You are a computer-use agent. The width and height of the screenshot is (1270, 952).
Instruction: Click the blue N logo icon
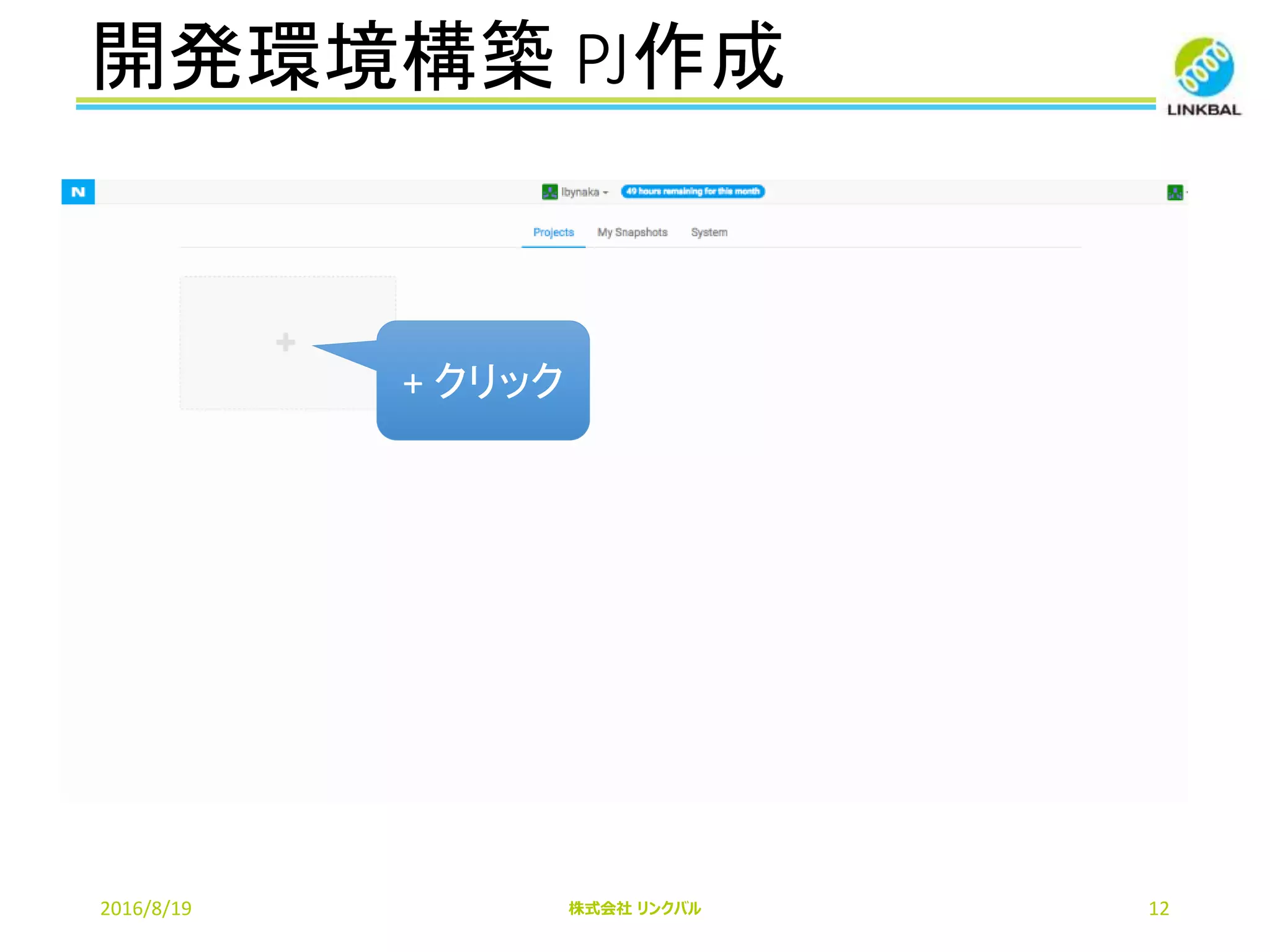[x=78, y=192]
